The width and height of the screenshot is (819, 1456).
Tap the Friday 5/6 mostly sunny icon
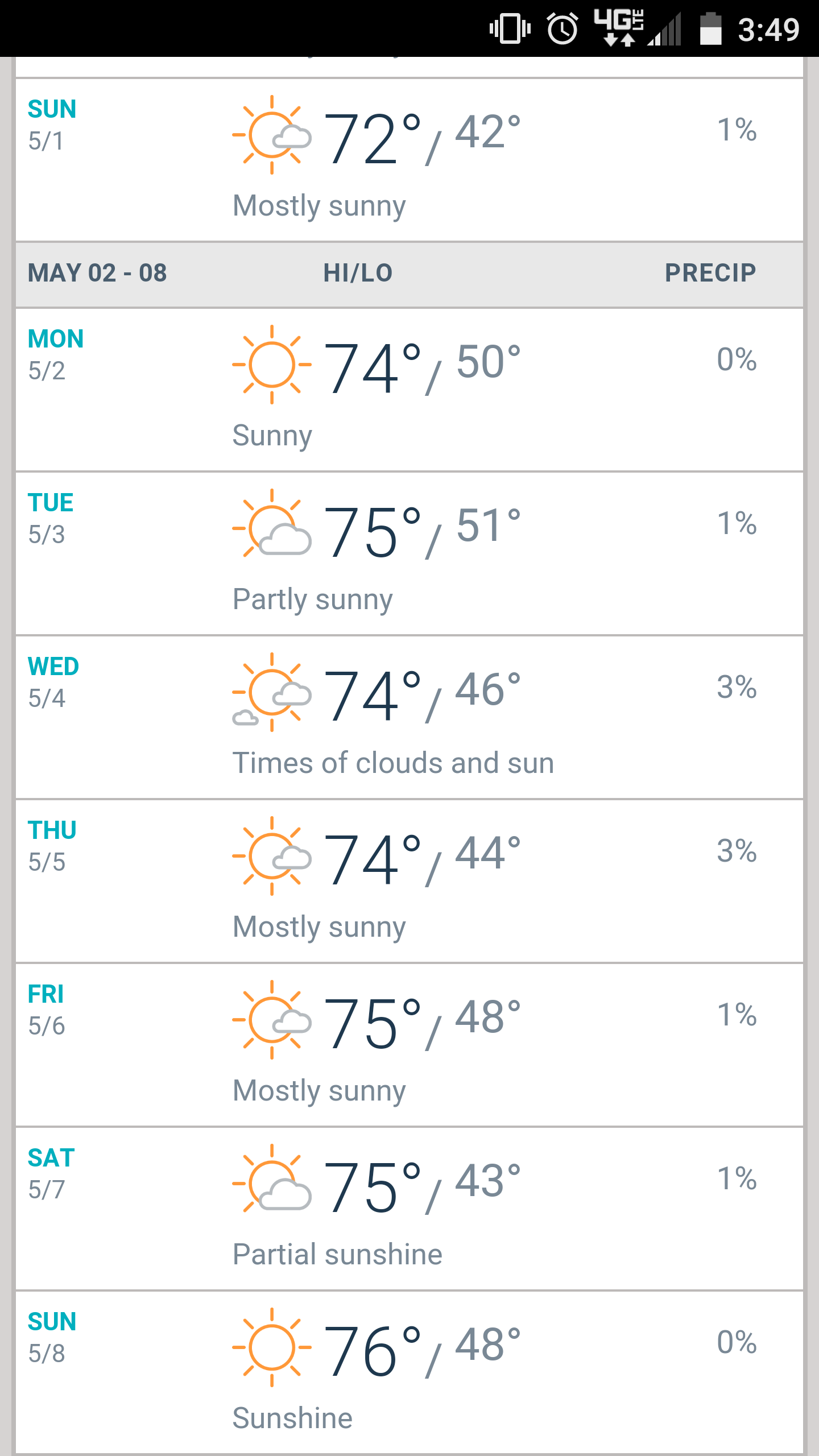tap(272, 1020)
